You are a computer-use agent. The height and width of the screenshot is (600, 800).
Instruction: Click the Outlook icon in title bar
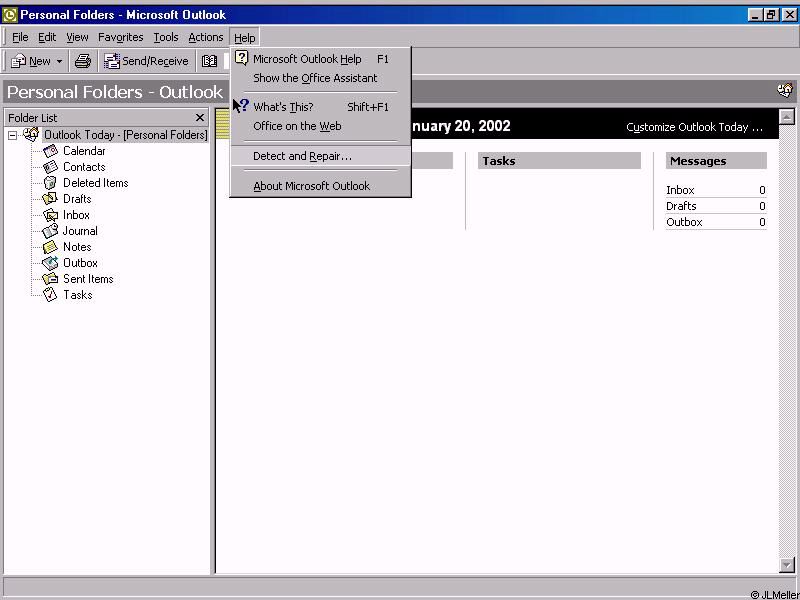[9, 15]
